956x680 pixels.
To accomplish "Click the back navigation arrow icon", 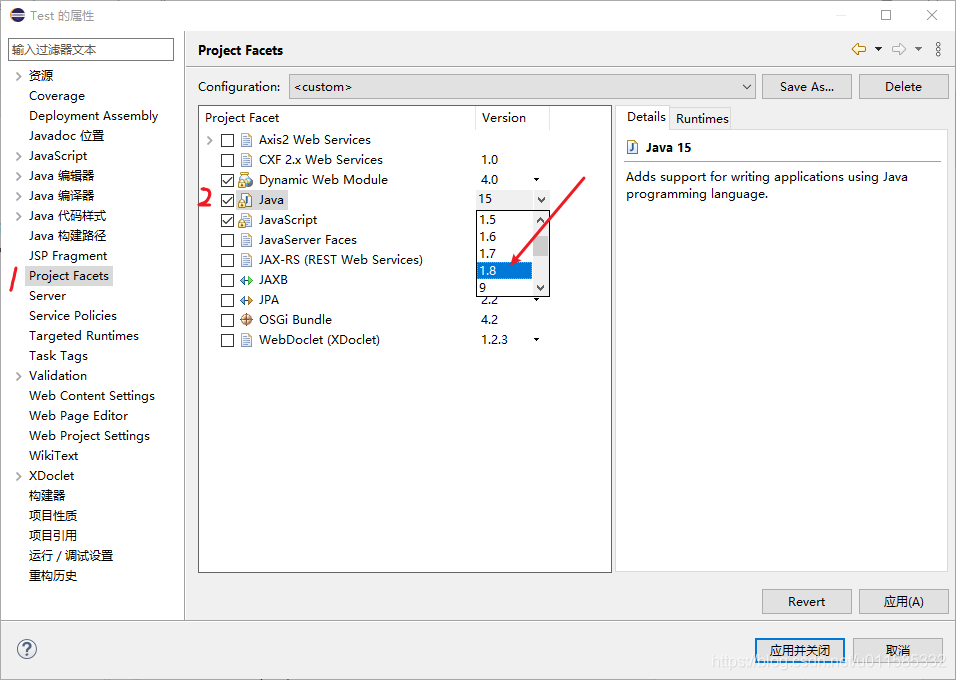I will click(x=858, y=49).
